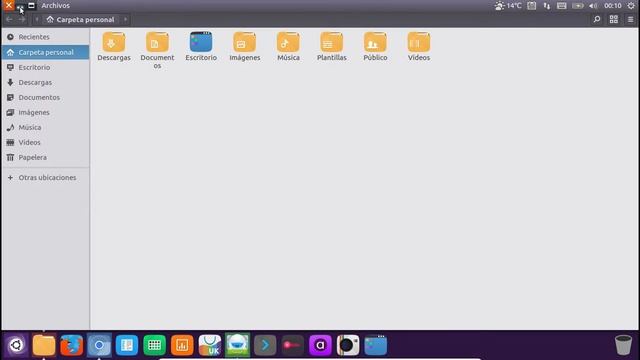Image resolution: width=640 pixels, height=360 pixels.
Task: Open the orange presentation app in dock
Action: 182,345
